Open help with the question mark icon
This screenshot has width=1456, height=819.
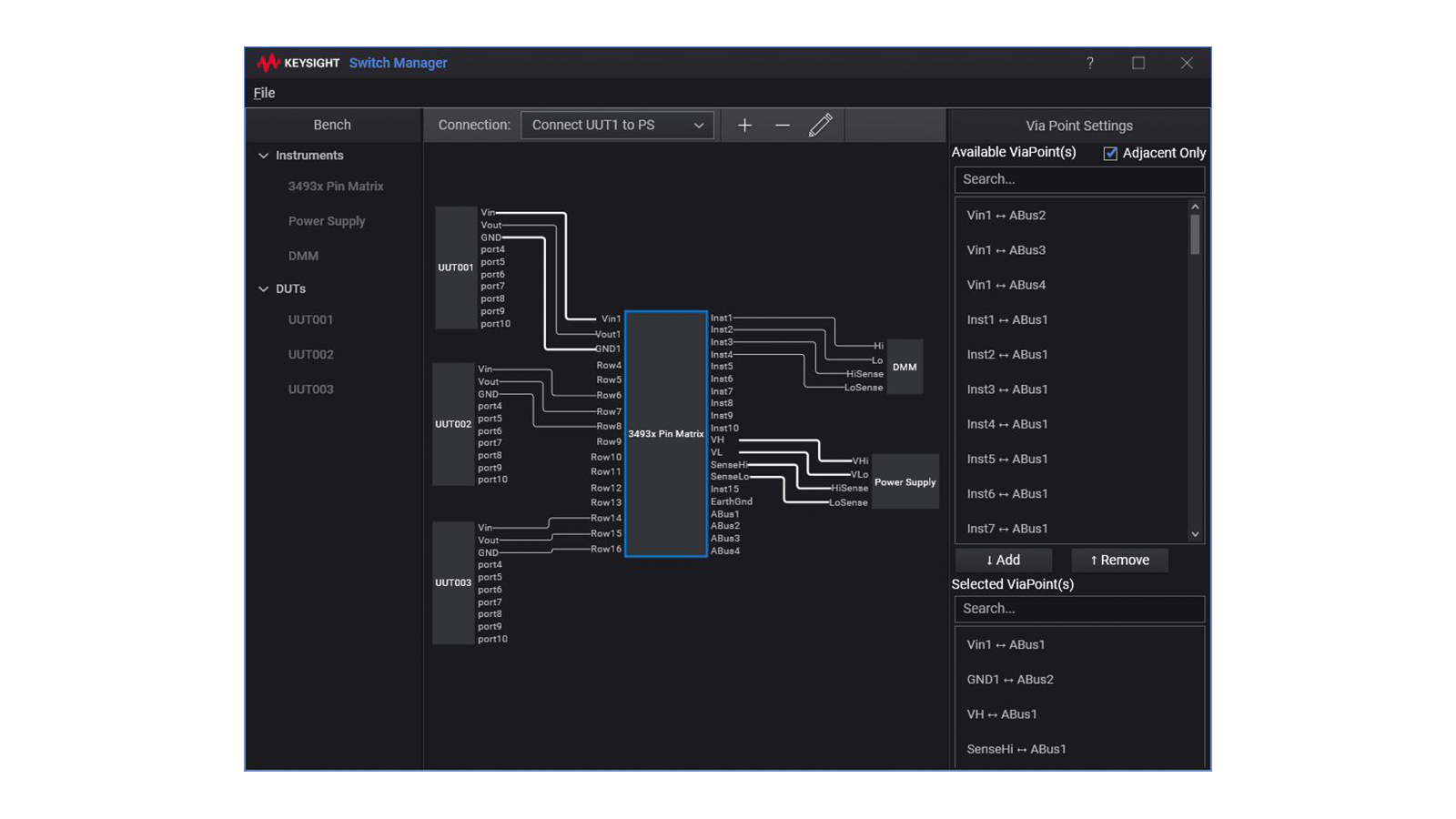pos(1089,63)
